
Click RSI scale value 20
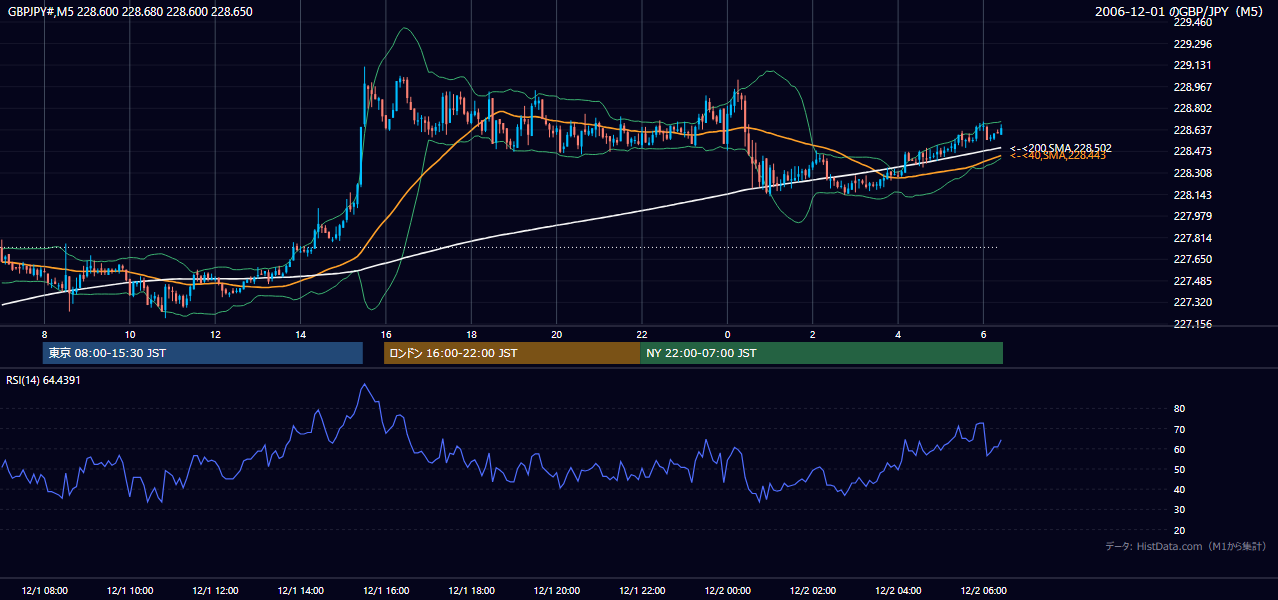[x=1179, y=531]
